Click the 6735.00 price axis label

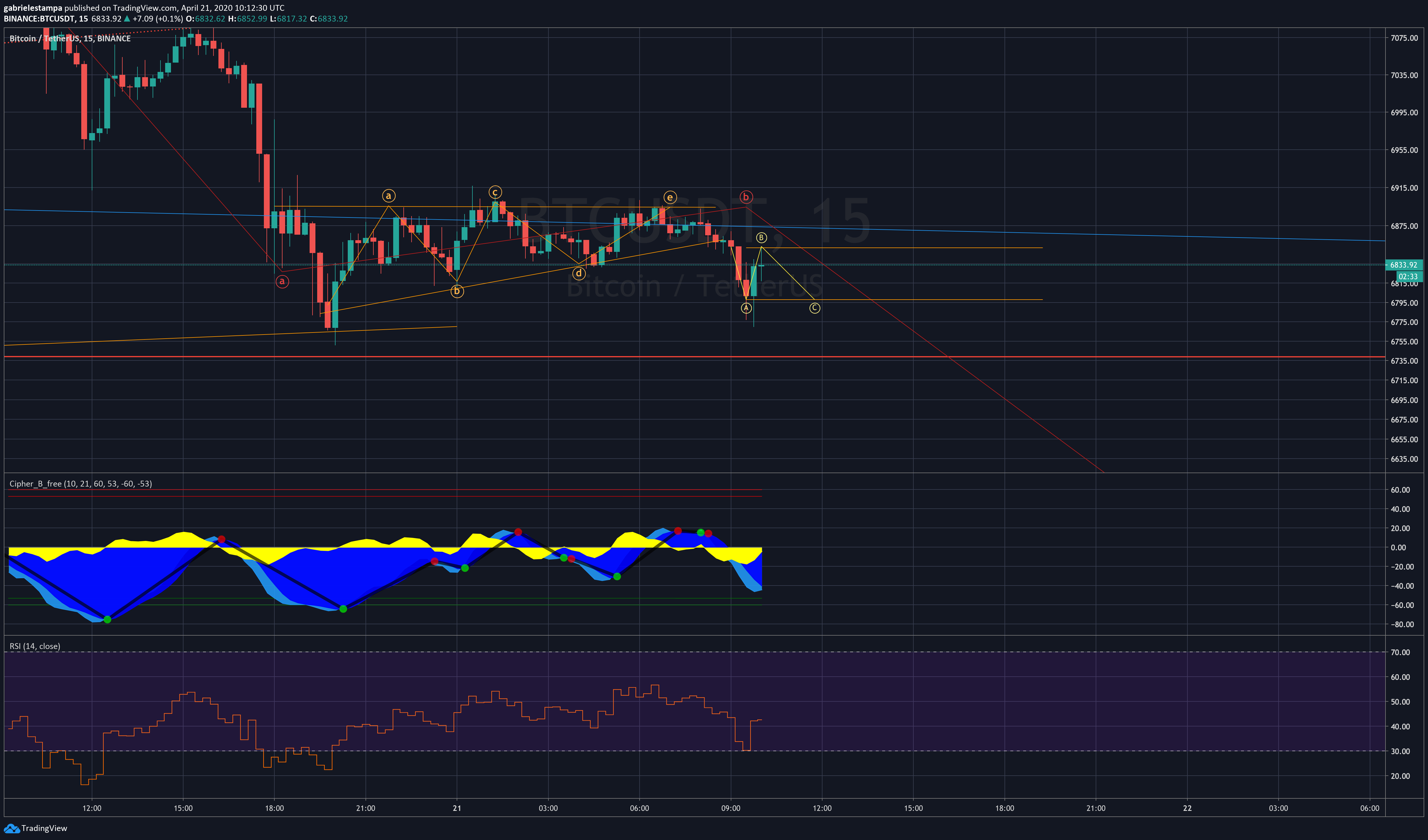[1404, 361]
